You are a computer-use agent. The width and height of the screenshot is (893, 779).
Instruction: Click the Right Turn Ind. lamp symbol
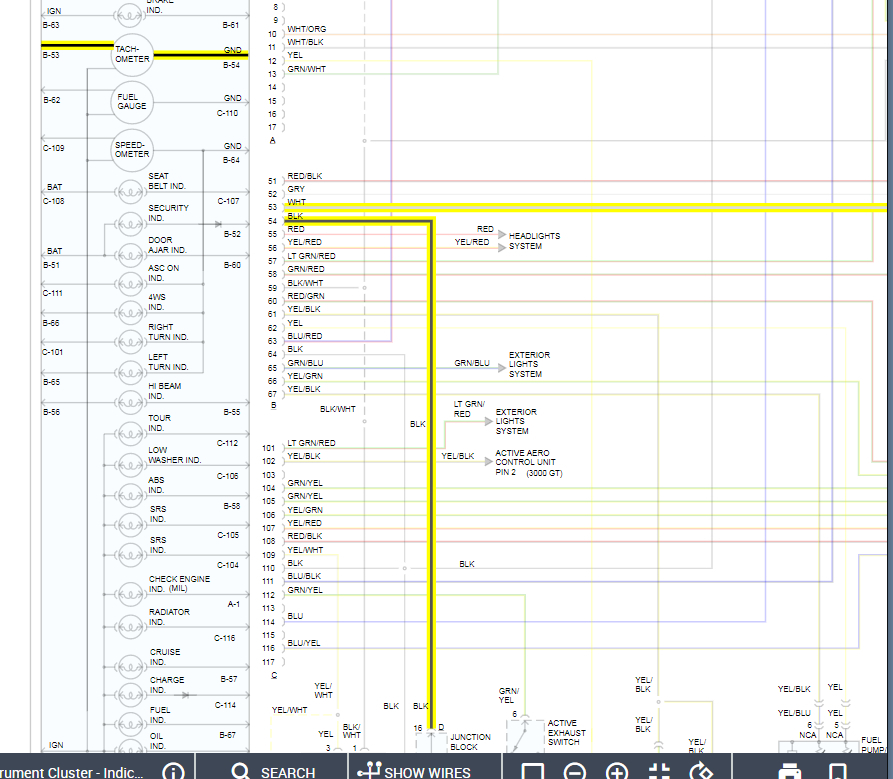click(x=129, y=342)
